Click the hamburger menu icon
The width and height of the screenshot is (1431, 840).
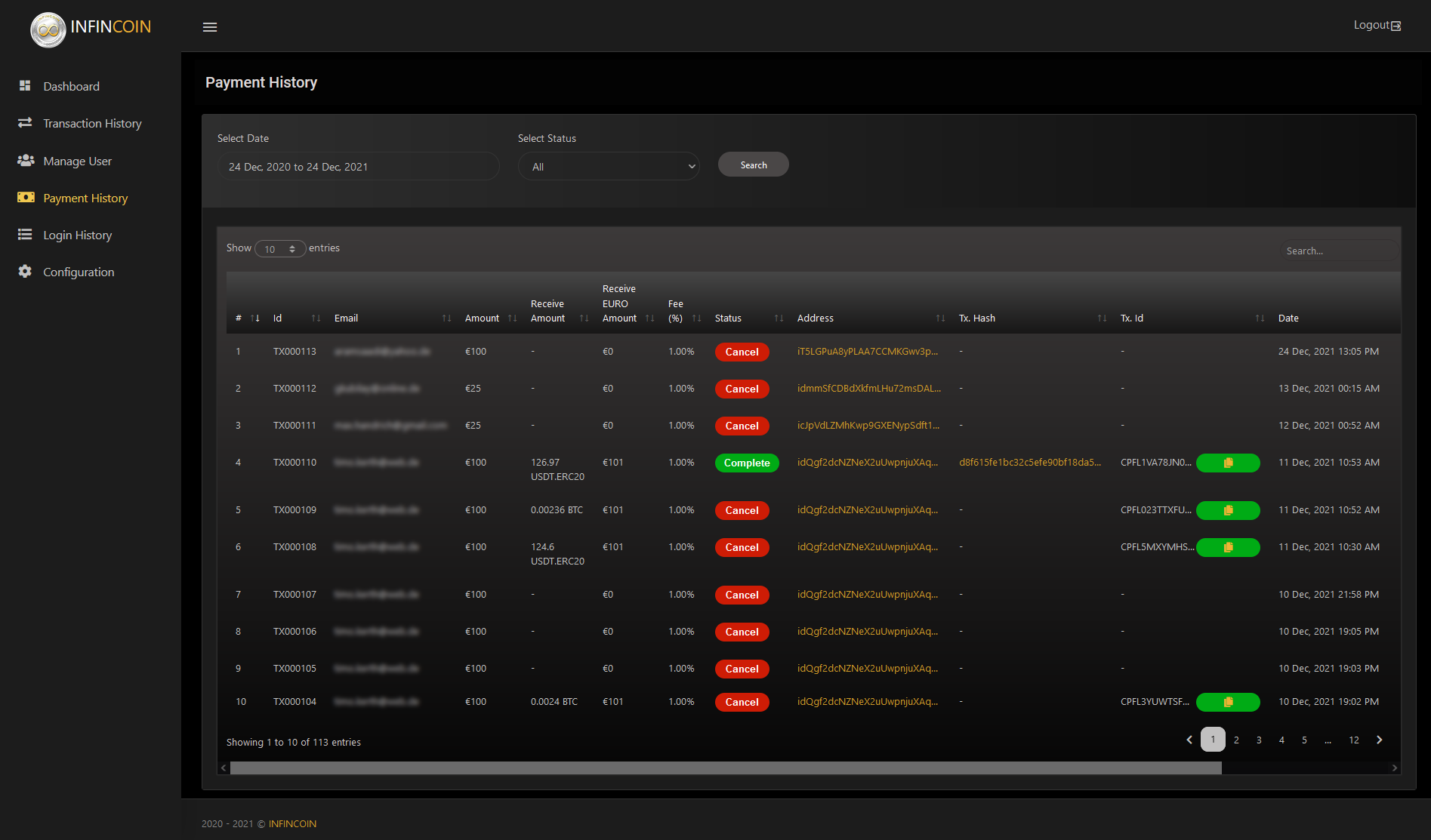coord(210,27)
